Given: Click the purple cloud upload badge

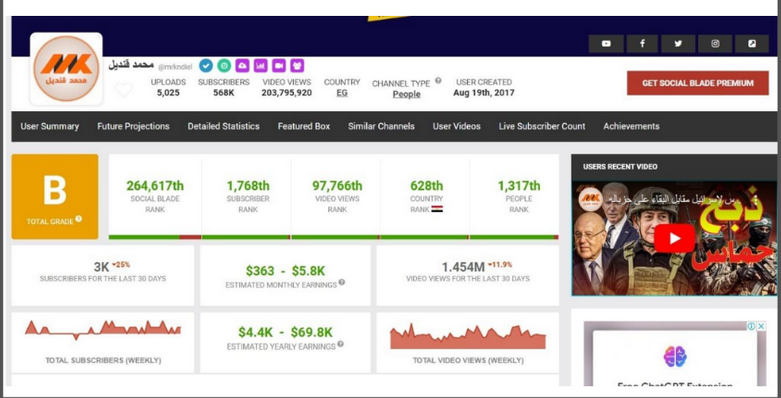Looking at the screenshot, I should coord(242,65).
